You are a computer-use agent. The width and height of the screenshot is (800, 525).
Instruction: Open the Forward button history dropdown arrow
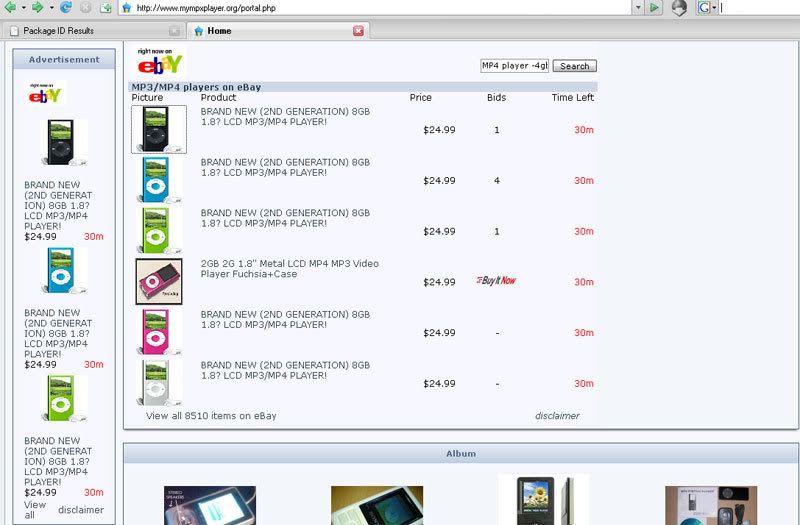tap(50, 8)
